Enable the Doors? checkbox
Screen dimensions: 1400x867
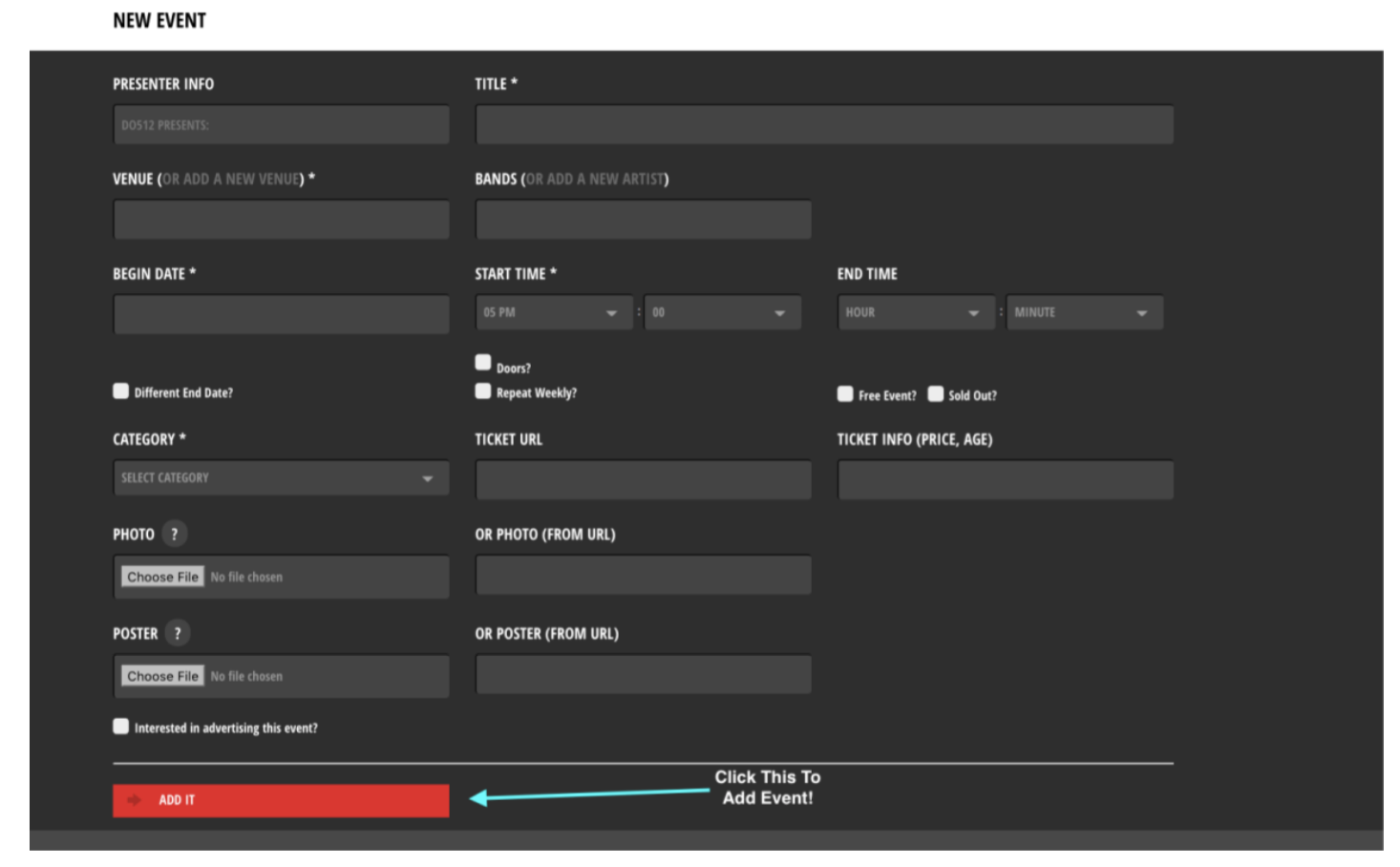coord(483,363)
